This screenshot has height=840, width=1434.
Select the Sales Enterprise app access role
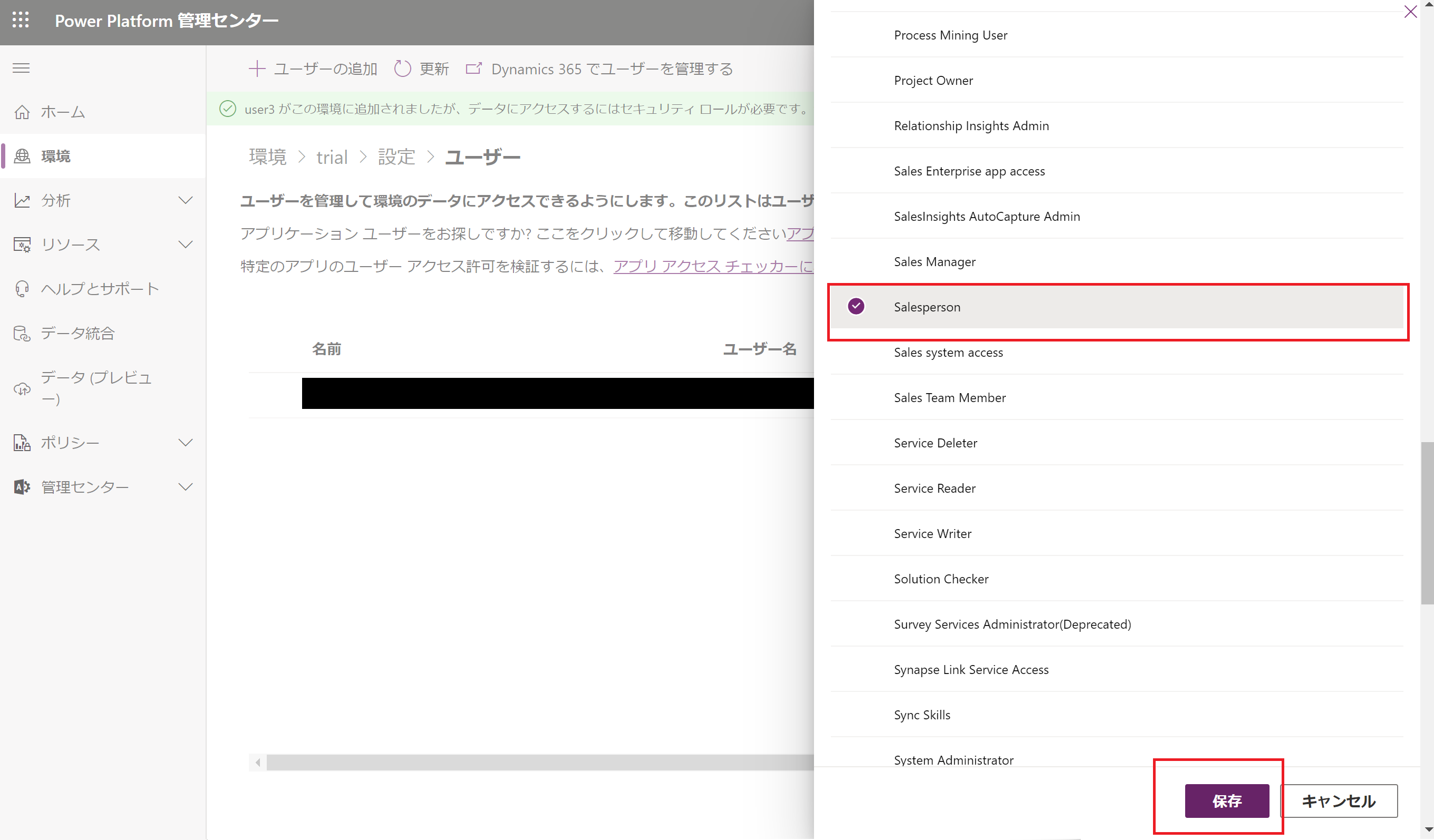tap(1117, 171)
